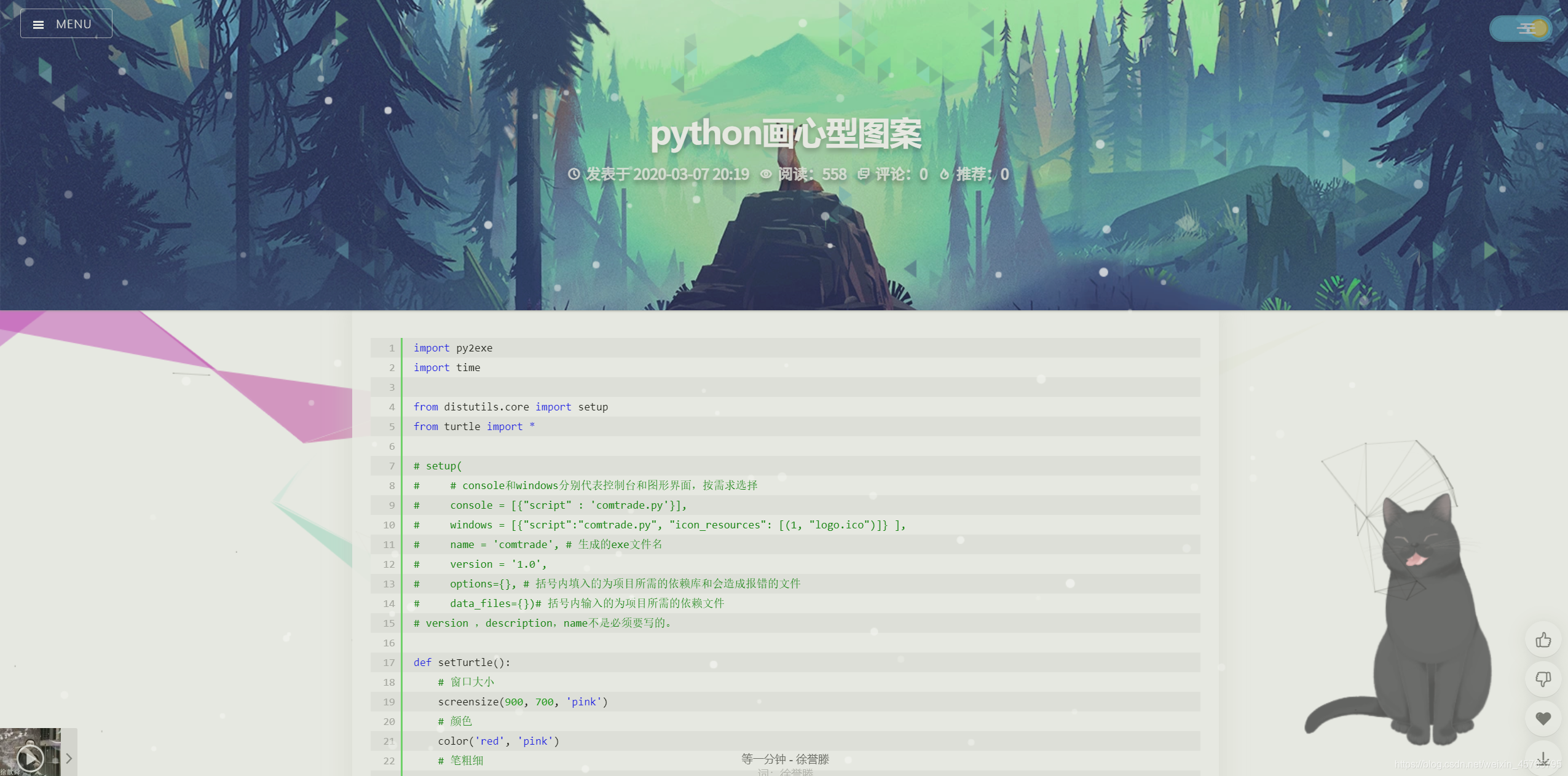Click the hamburger icon in MENU
The image size is (1568, 776).
click(x=38, y=25)
